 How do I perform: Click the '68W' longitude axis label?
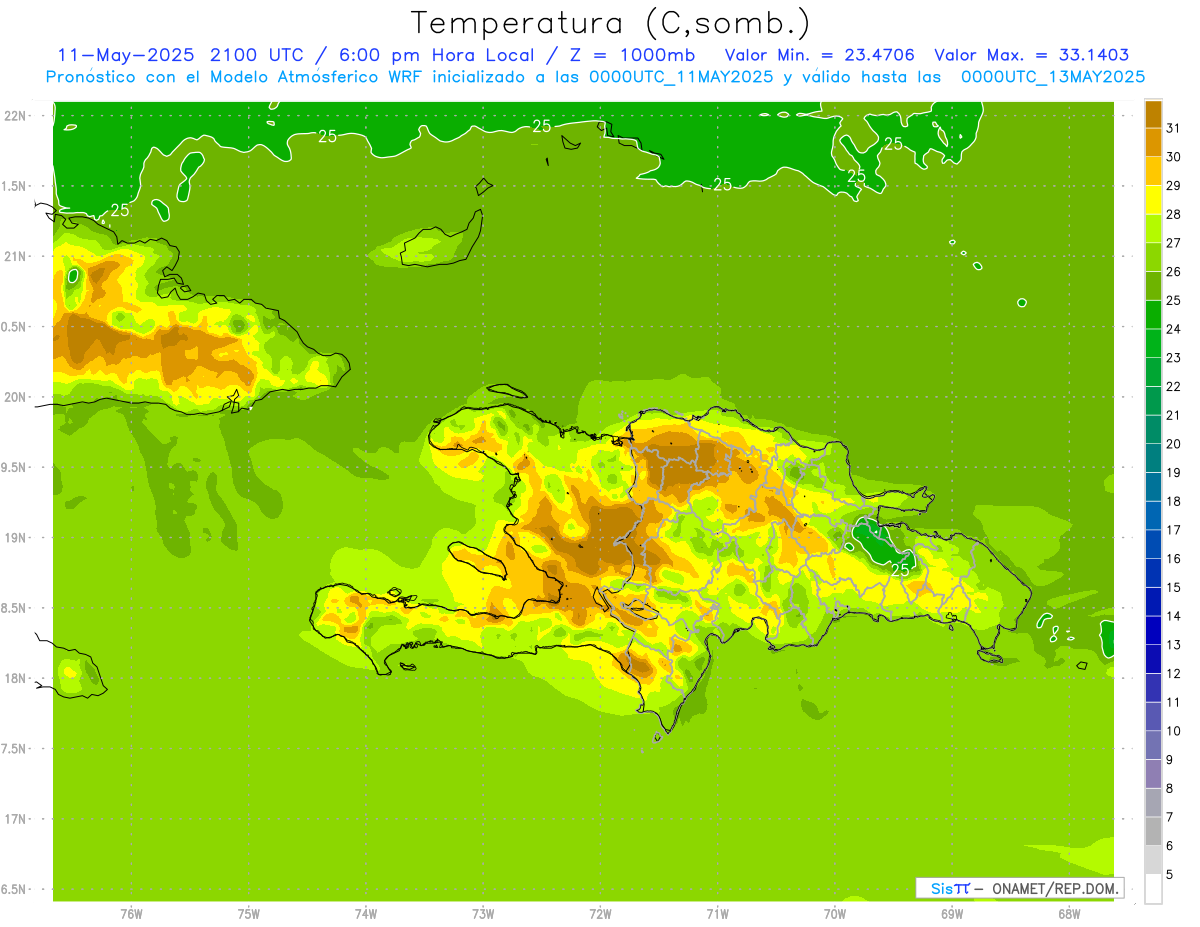coord(1069,914)
